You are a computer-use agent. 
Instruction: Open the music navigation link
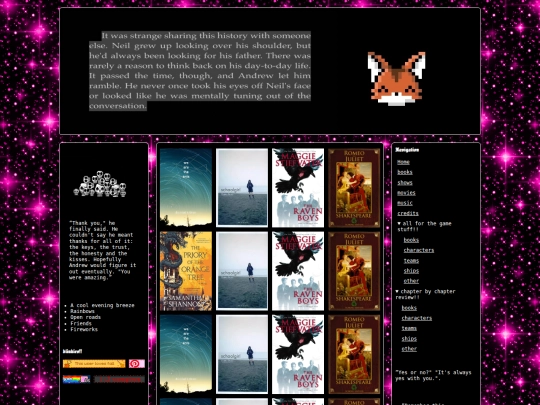(405, 203)
